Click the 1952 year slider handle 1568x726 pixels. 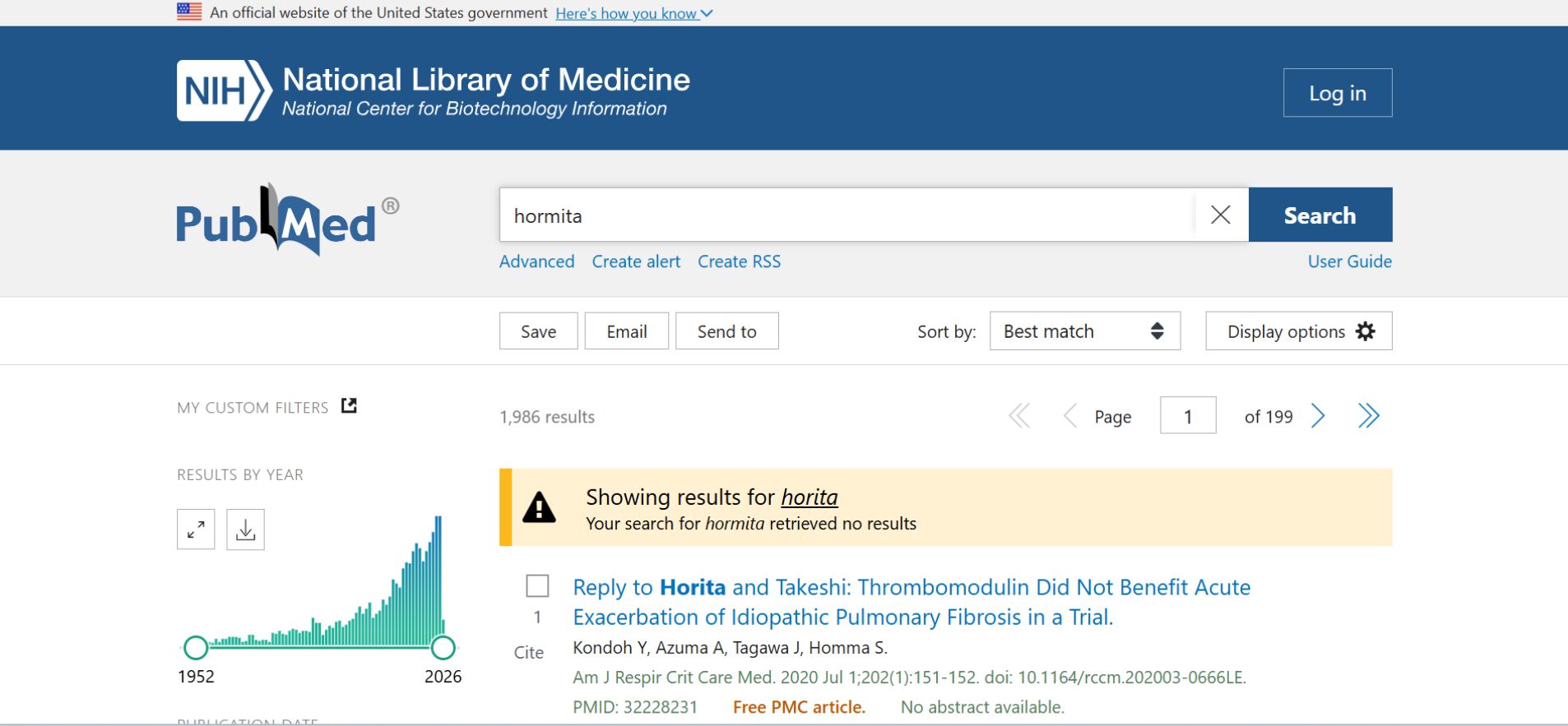tap(196, 648)
